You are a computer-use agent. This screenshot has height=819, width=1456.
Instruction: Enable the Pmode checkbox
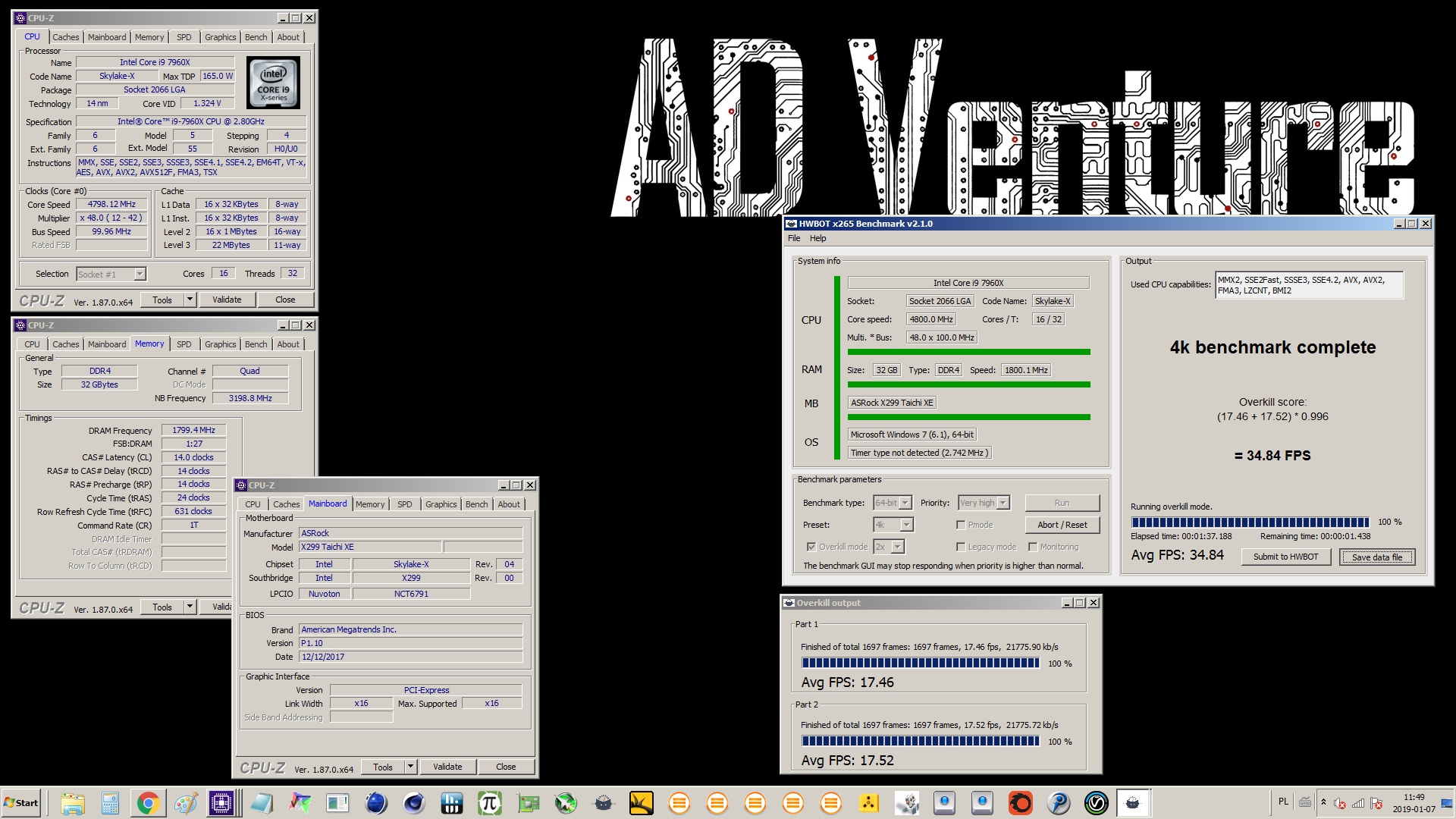point(961,525)
